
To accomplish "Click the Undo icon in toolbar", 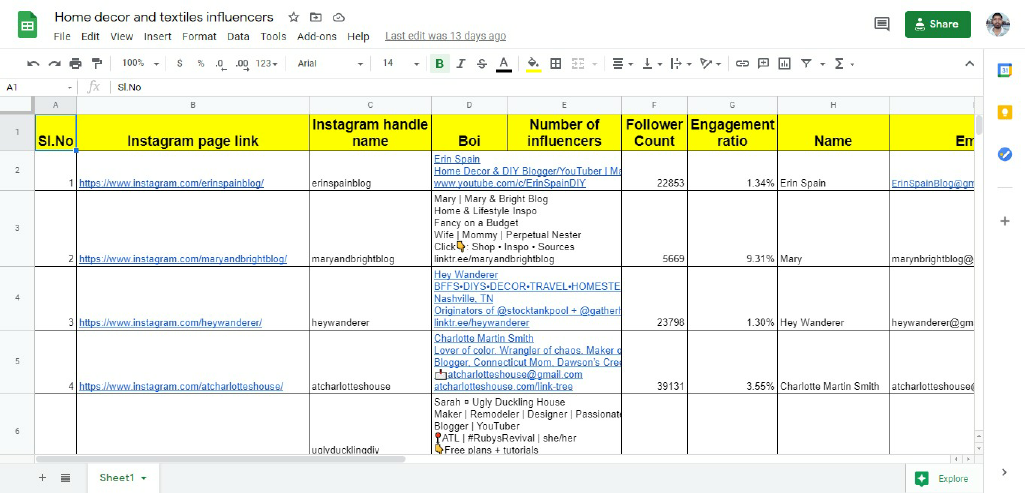I will pyautogui.click(x=33, y=63).
